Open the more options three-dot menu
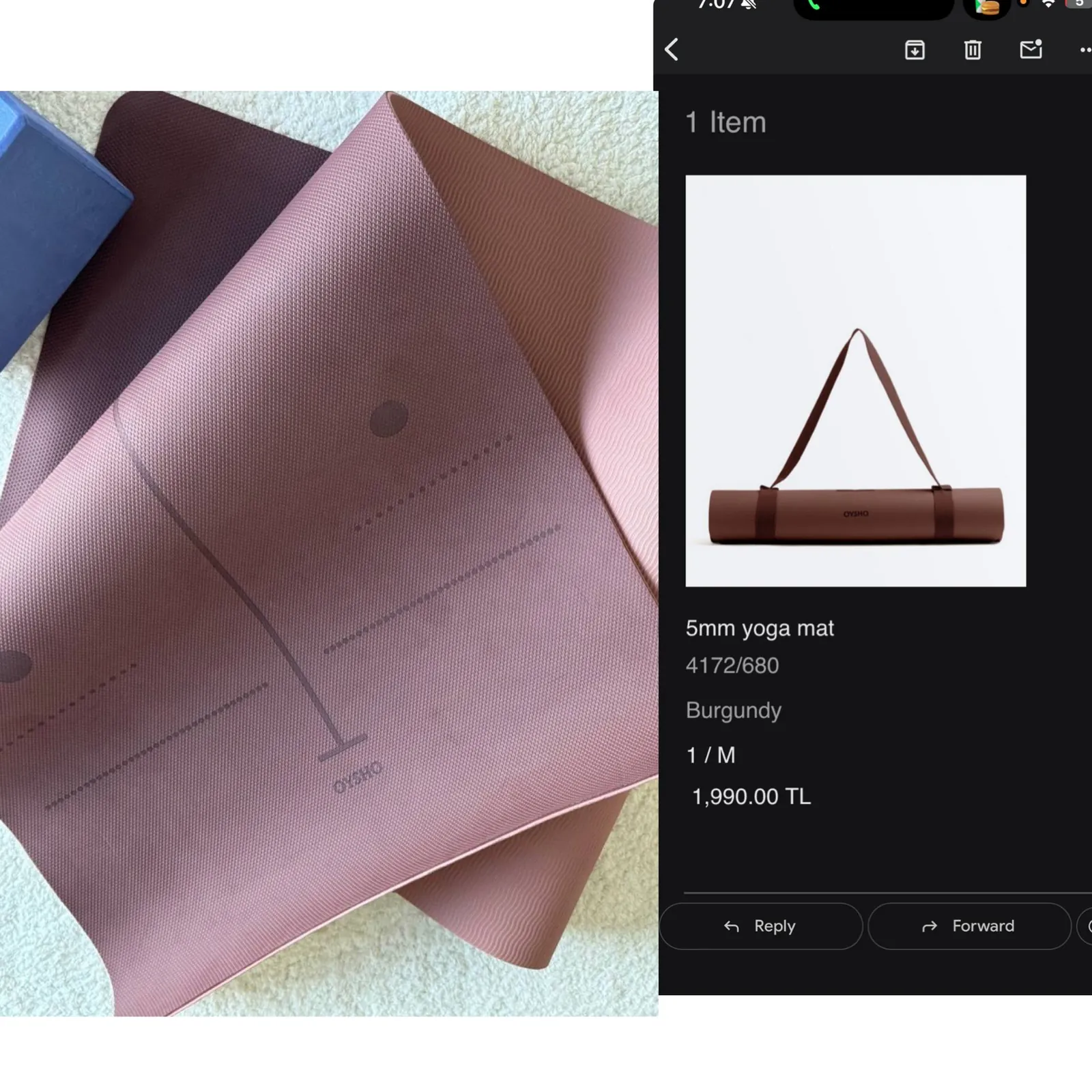The image size is (1092, 1092). (x=1085, y=50)
